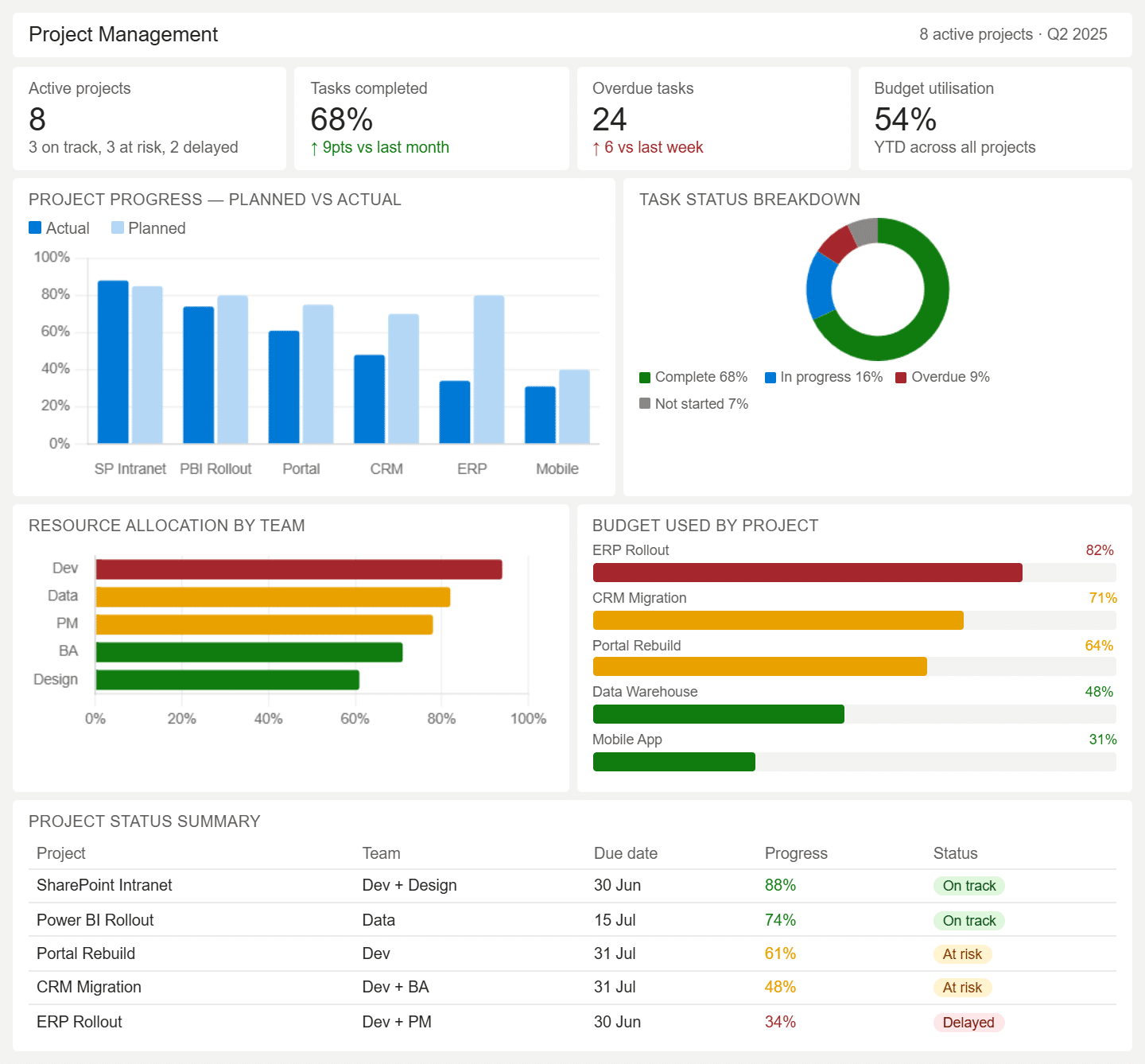
Task: Pick the PBI Rollout actual bar
Action: [199, 375]
